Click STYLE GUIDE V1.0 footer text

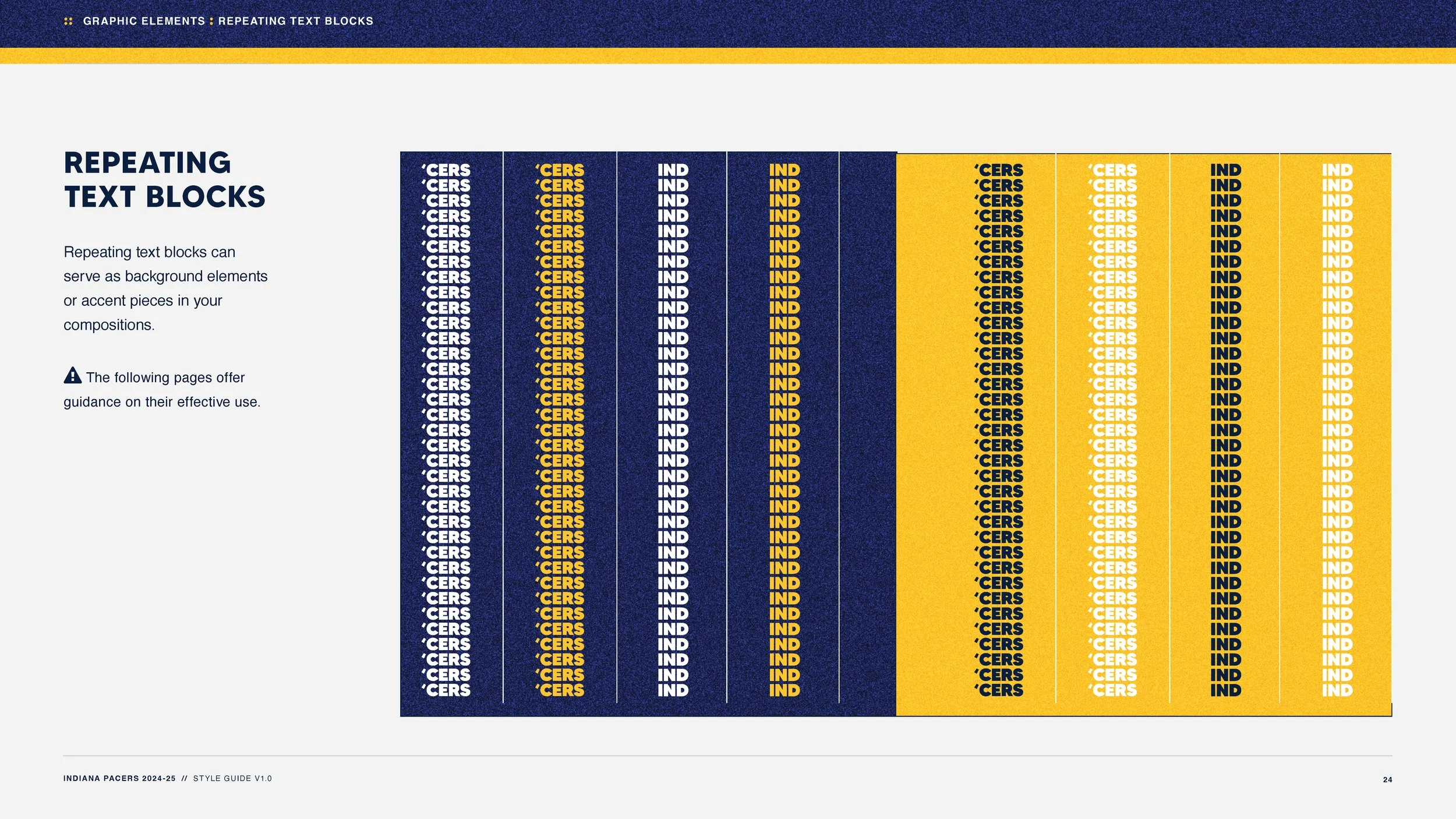tap(232, 778)
